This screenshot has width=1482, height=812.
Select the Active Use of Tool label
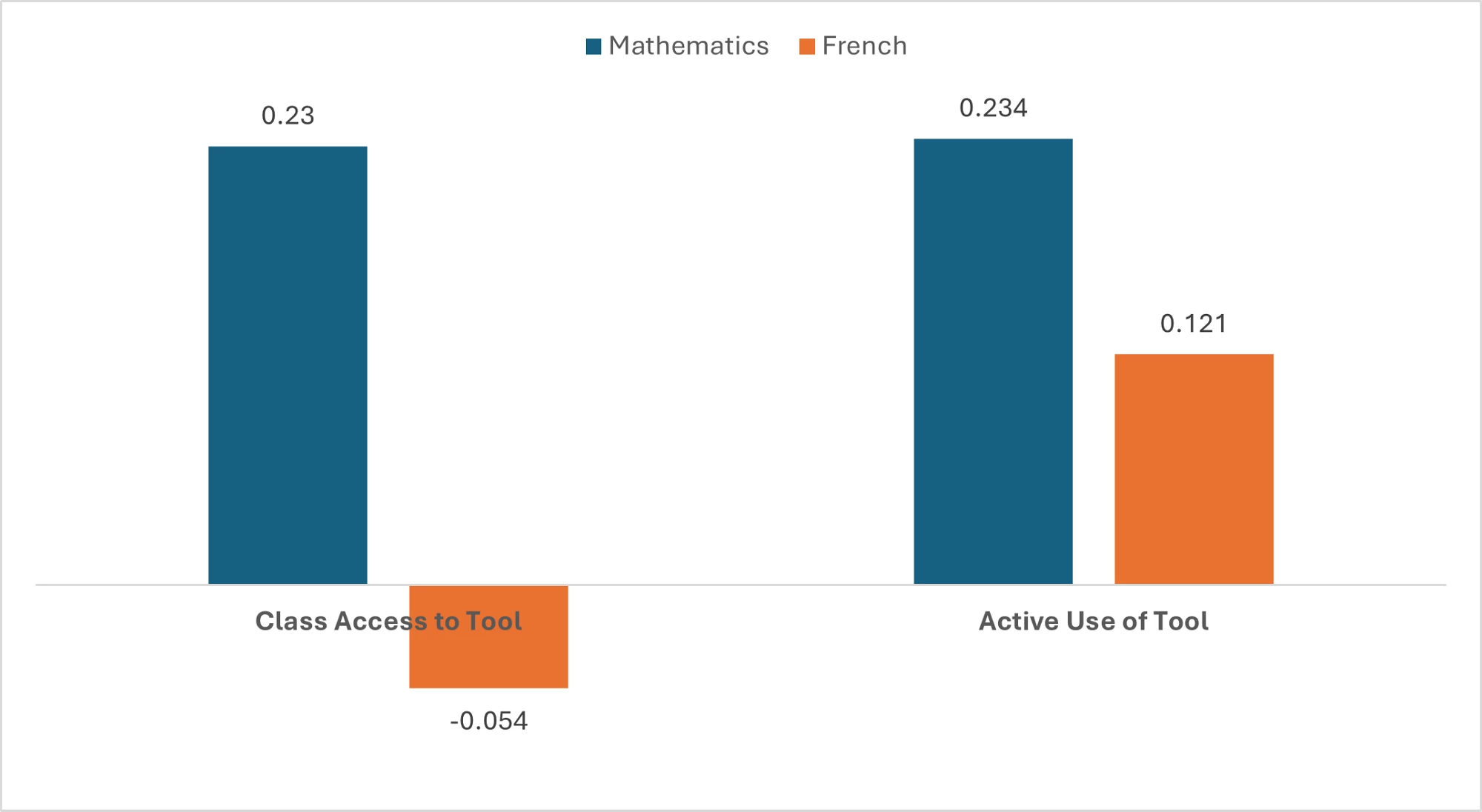[x=1093, y=621]
